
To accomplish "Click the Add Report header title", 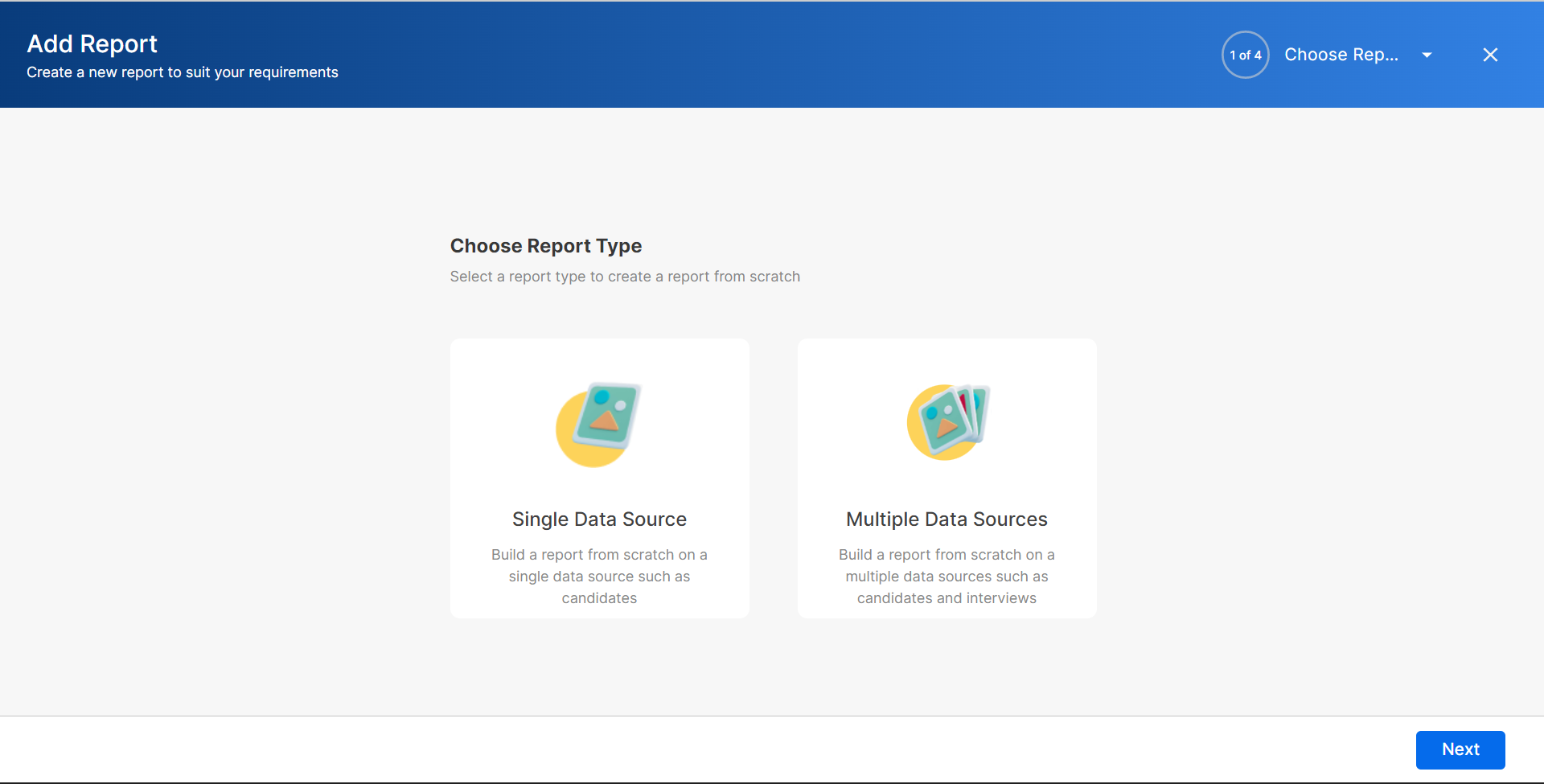I will coord(92,43).
